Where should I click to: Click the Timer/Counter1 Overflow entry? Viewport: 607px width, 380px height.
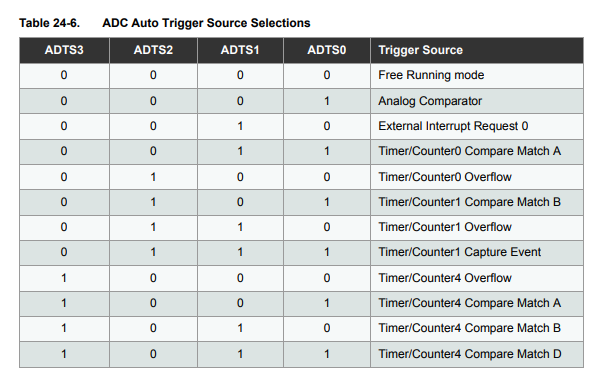tap(445, 227)
